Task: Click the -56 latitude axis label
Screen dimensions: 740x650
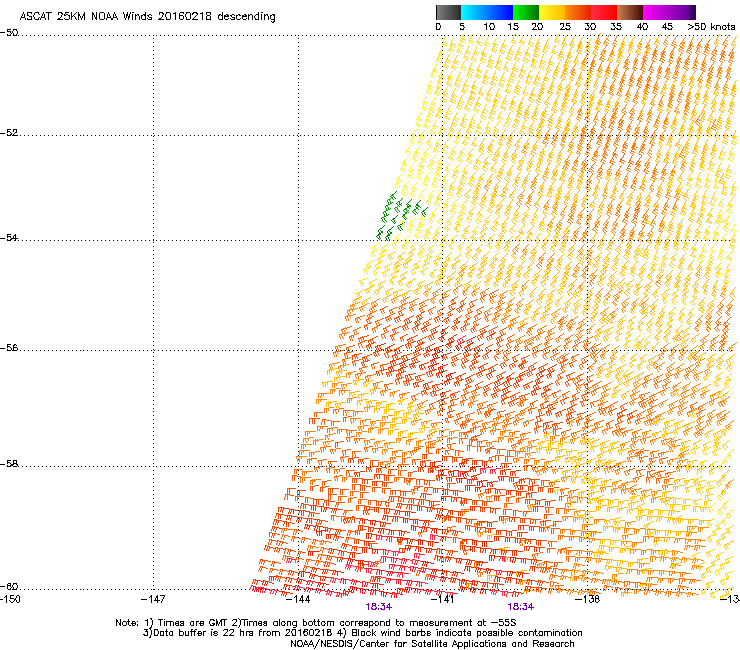Action: coord(9,348)
